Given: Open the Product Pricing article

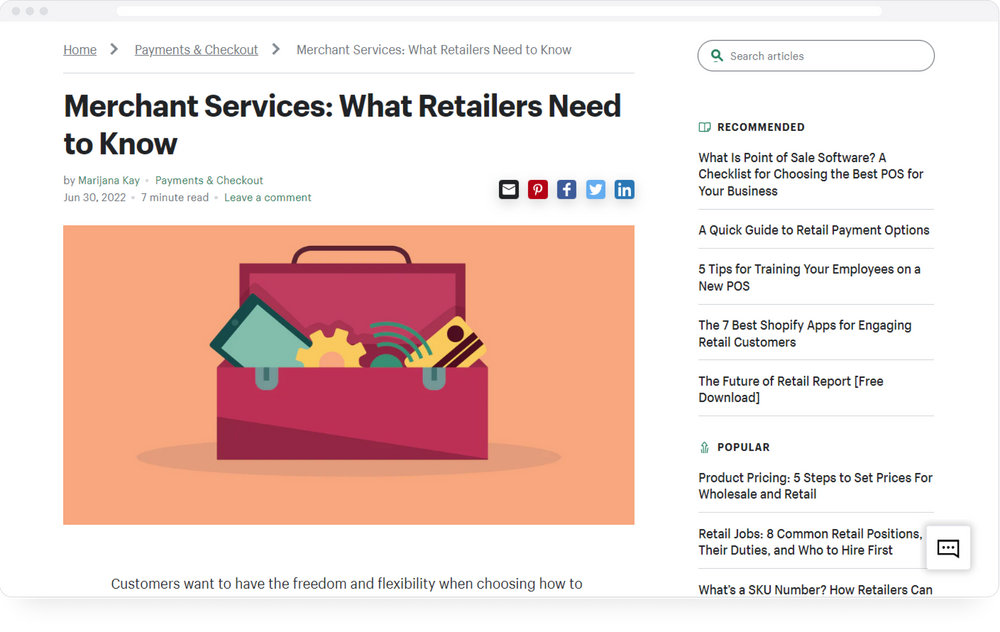Looking at the screenshot, I should pos(815,486).
